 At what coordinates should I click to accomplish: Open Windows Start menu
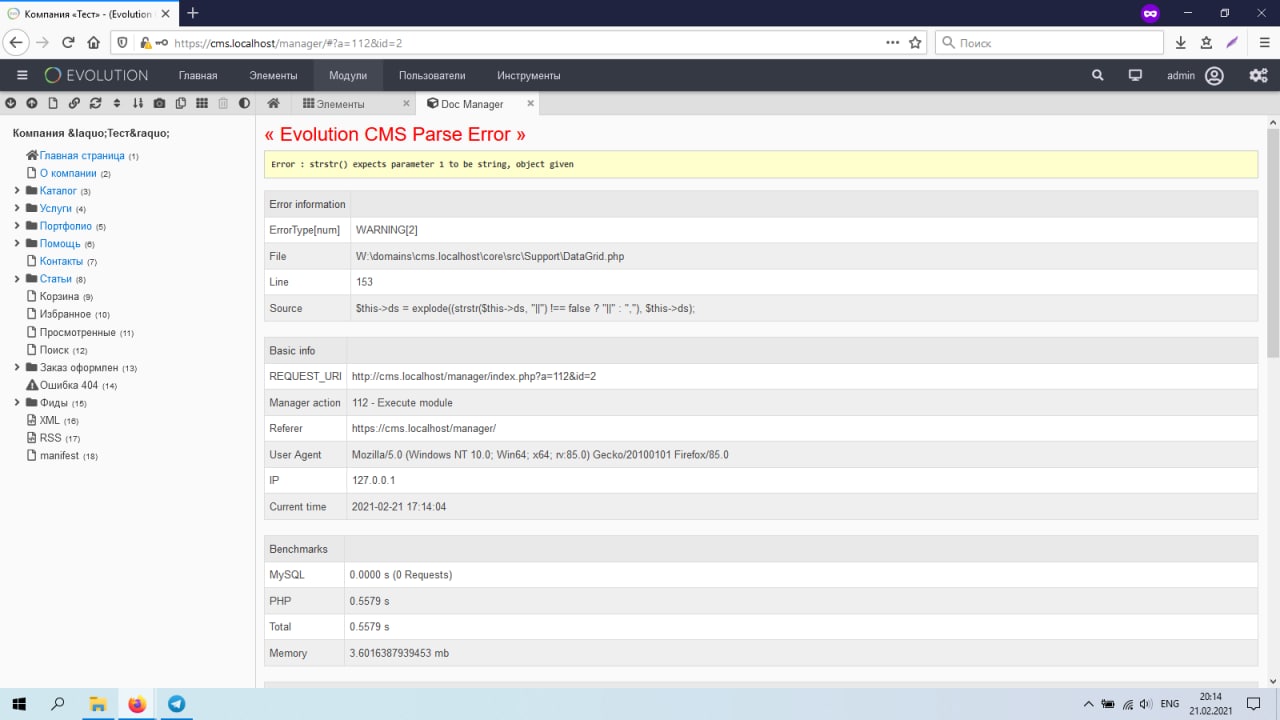(x=19, y=704)
